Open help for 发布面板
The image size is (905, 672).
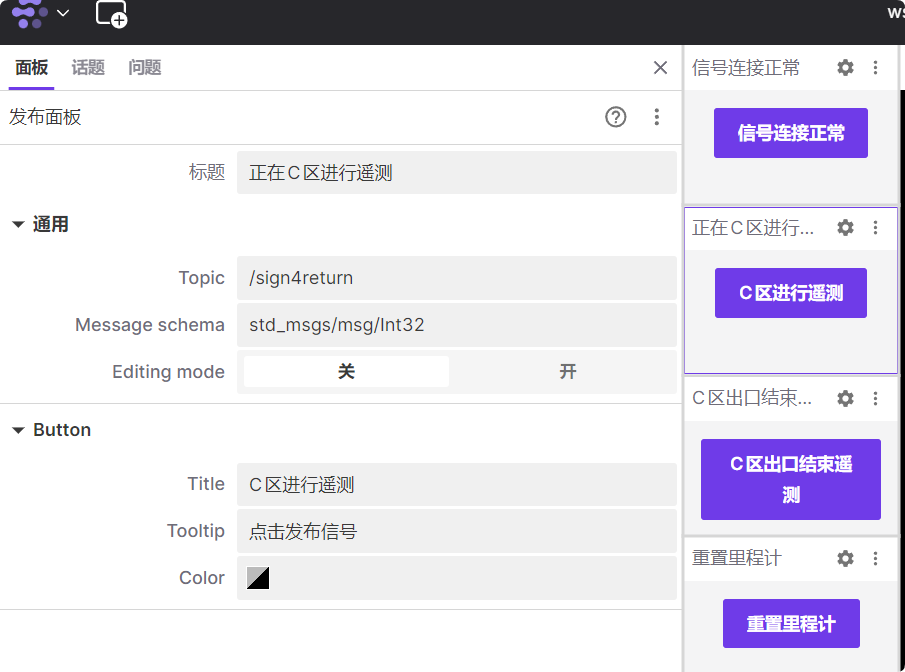click(616, 117)
